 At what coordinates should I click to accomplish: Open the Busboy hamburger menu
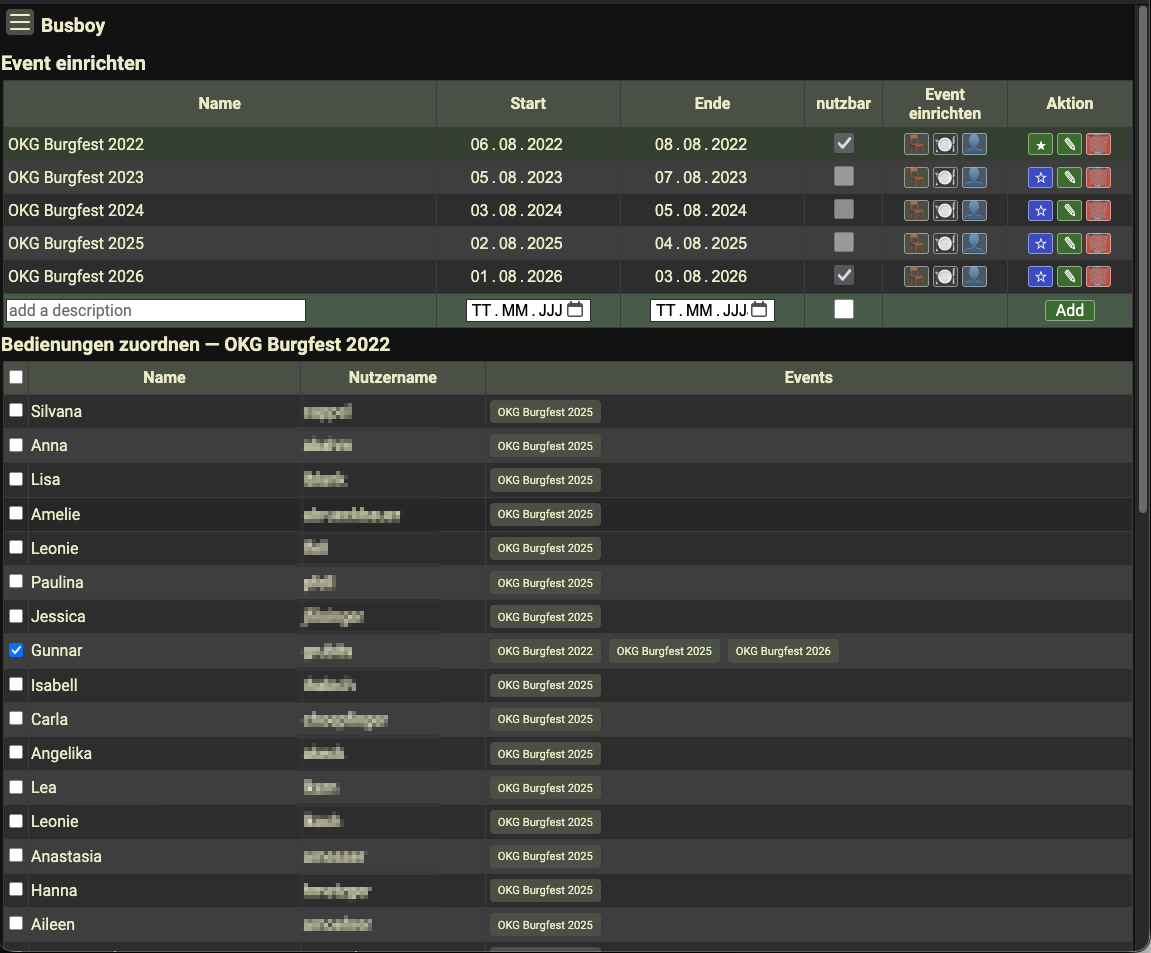click(x=20, y=22)
